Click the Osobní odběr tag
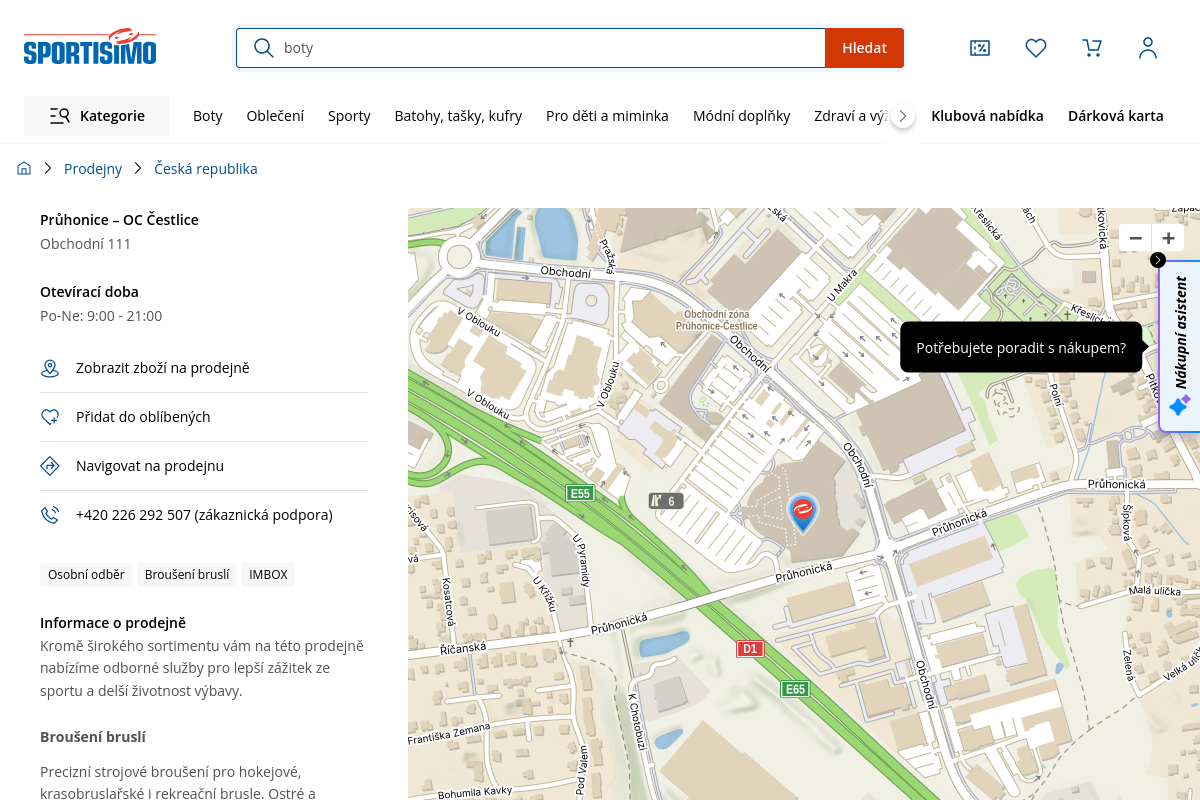 coord(86,575)
